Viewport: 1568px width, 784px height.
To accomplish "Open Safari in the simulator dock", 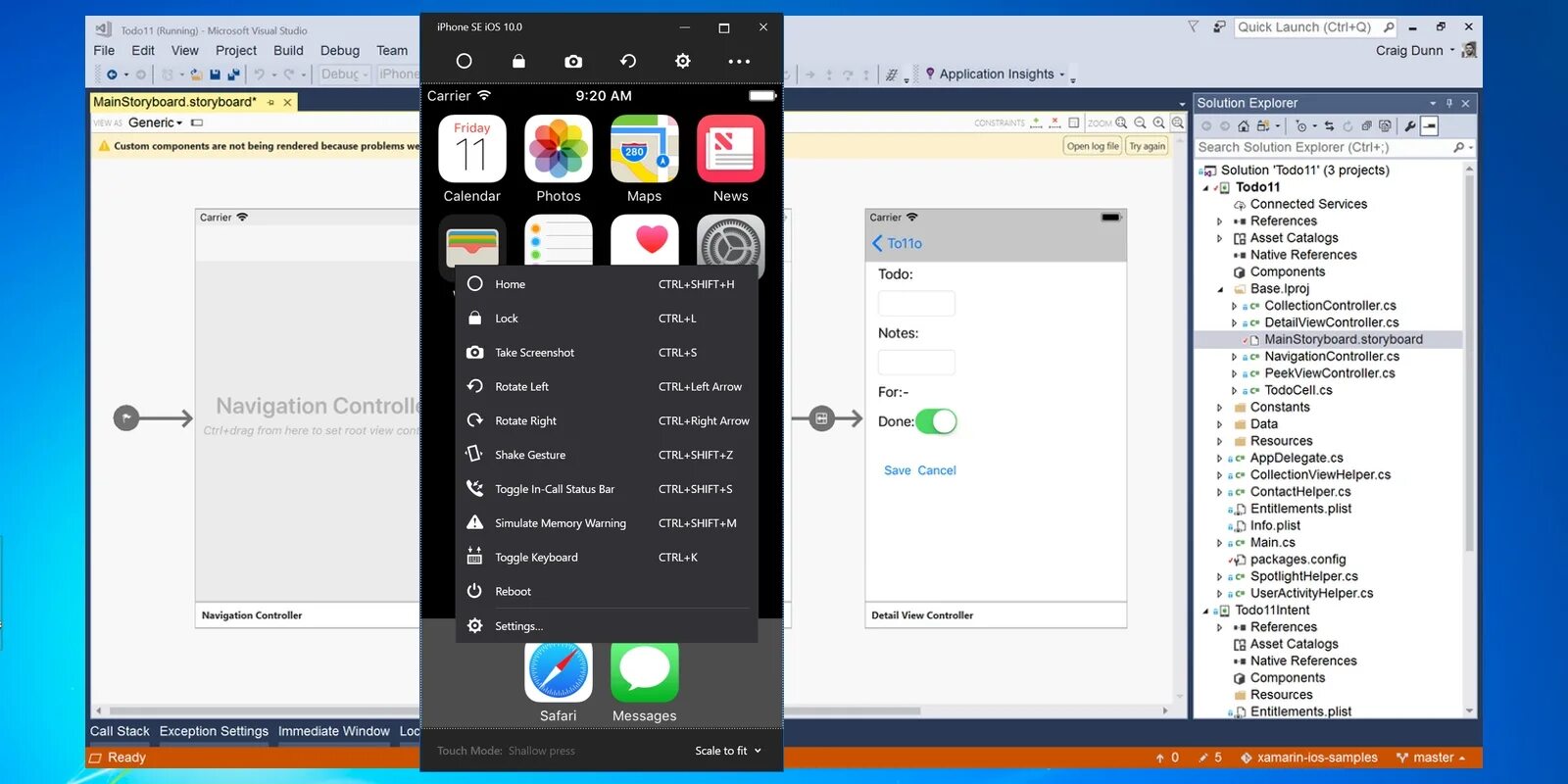I will point(559,670).
